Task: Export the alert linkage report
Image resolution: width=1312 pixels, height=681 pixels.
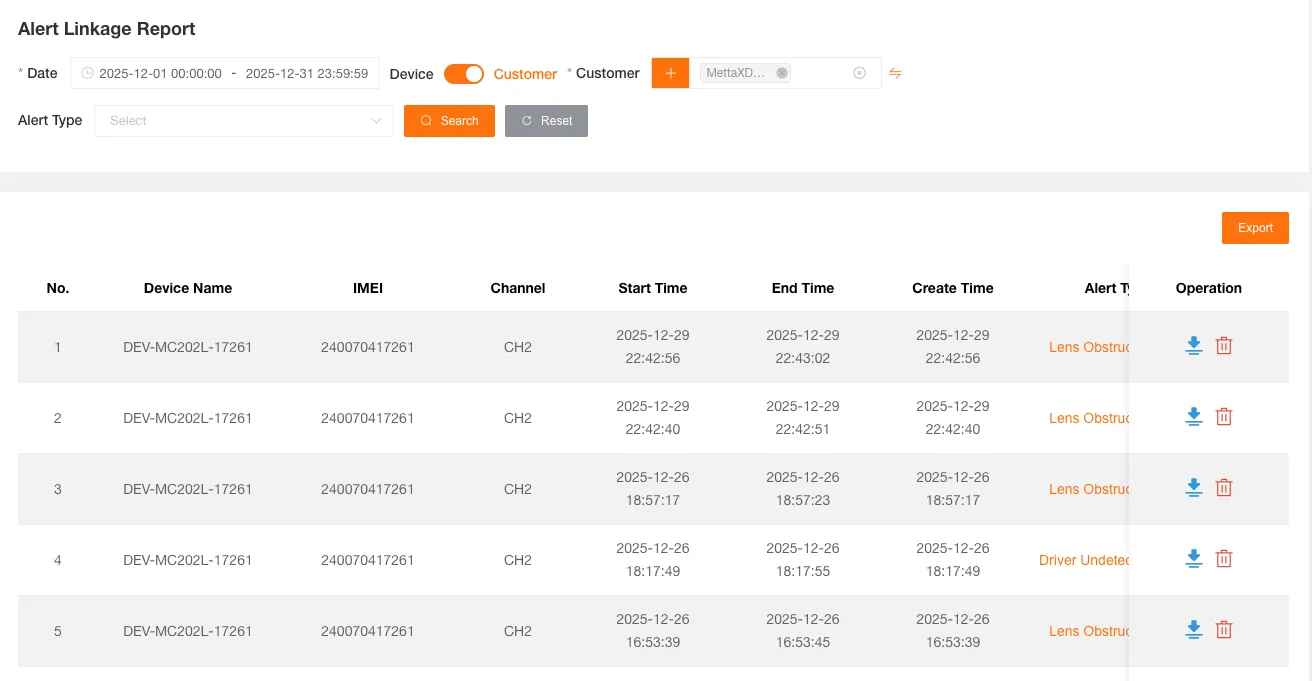Action: (1255, 228)
